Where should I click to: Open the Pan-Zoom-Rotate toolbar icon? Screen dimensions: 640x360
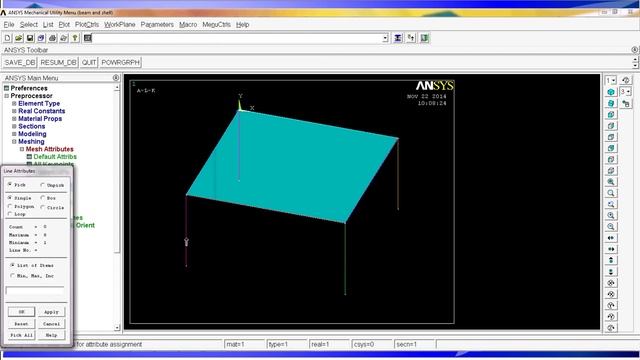(x=41, y=38)
